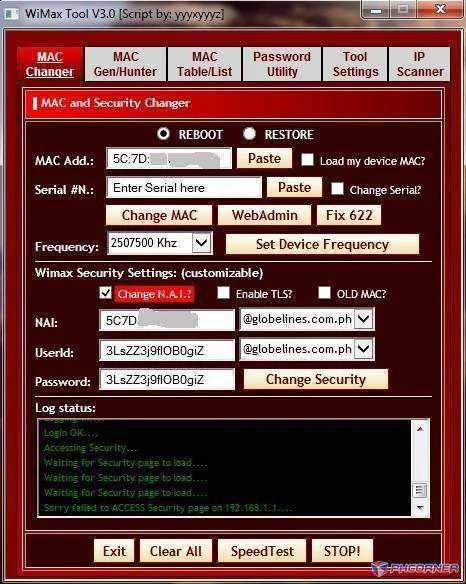Select the REBOOT radio option
Screen dimensions: 466x584
click(x=163, y=133)
